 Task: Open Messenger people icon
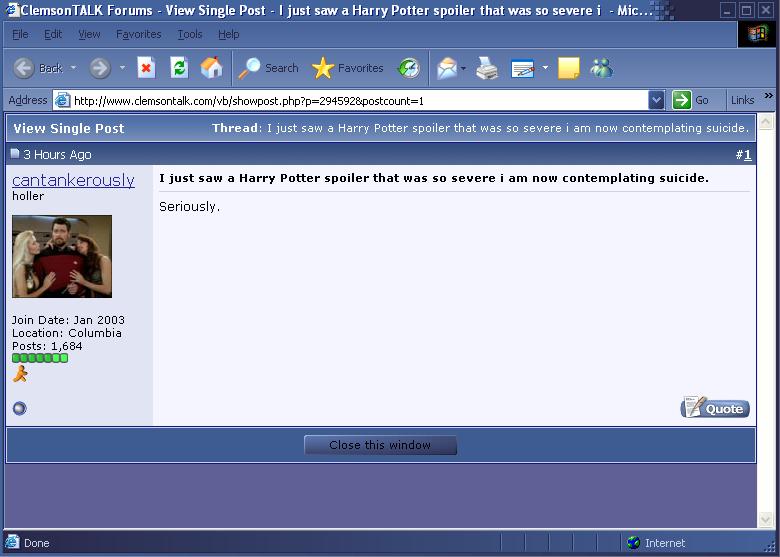tap(601, 68)
